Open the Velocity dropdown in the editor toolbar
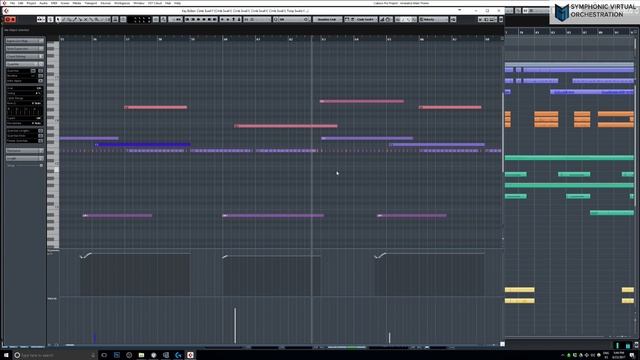The image size is (640, 360). (433, 19)
